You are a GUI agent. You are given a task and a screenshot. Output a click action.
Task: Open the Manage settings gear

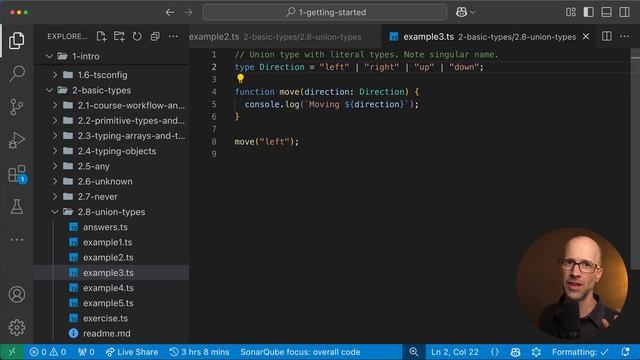coord(17,327)
